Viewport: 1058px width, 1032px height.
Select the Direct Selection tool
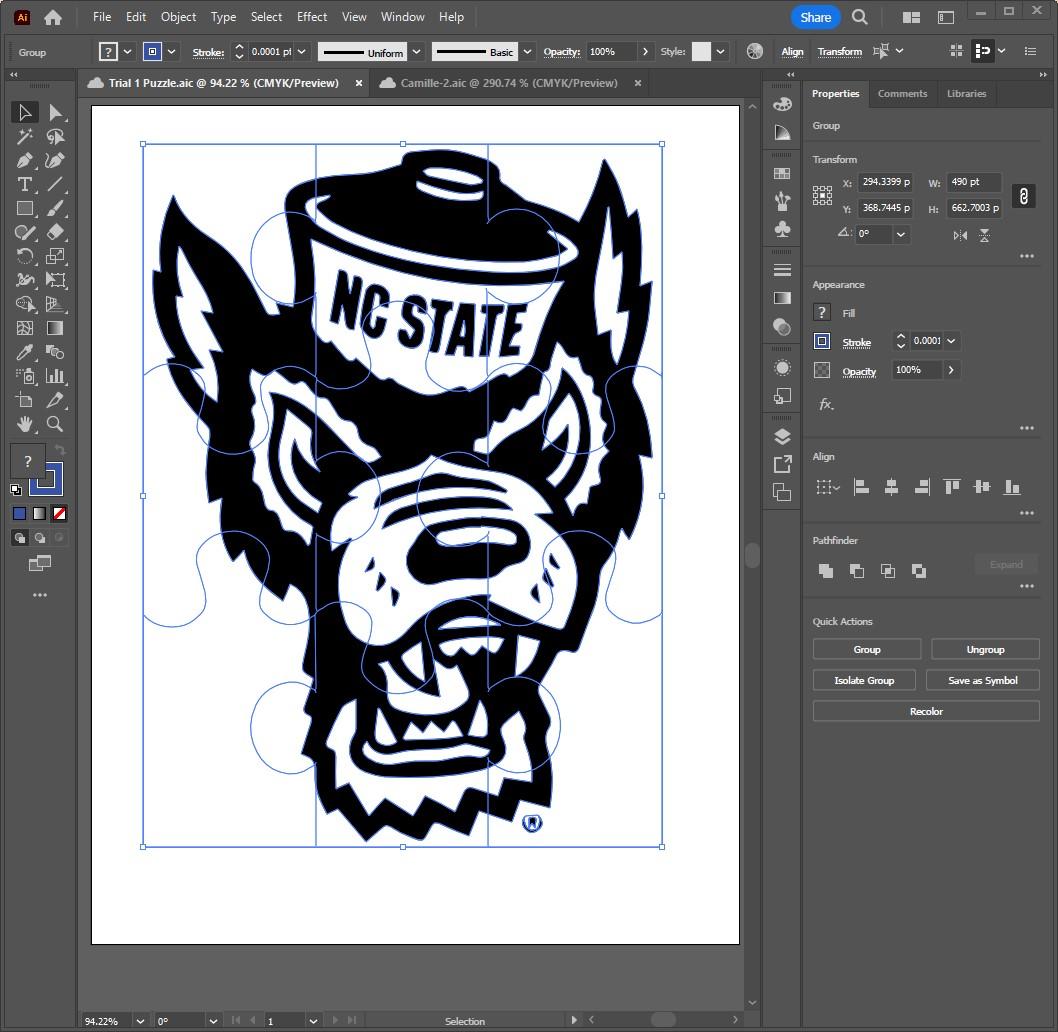(x=55, y=112)
